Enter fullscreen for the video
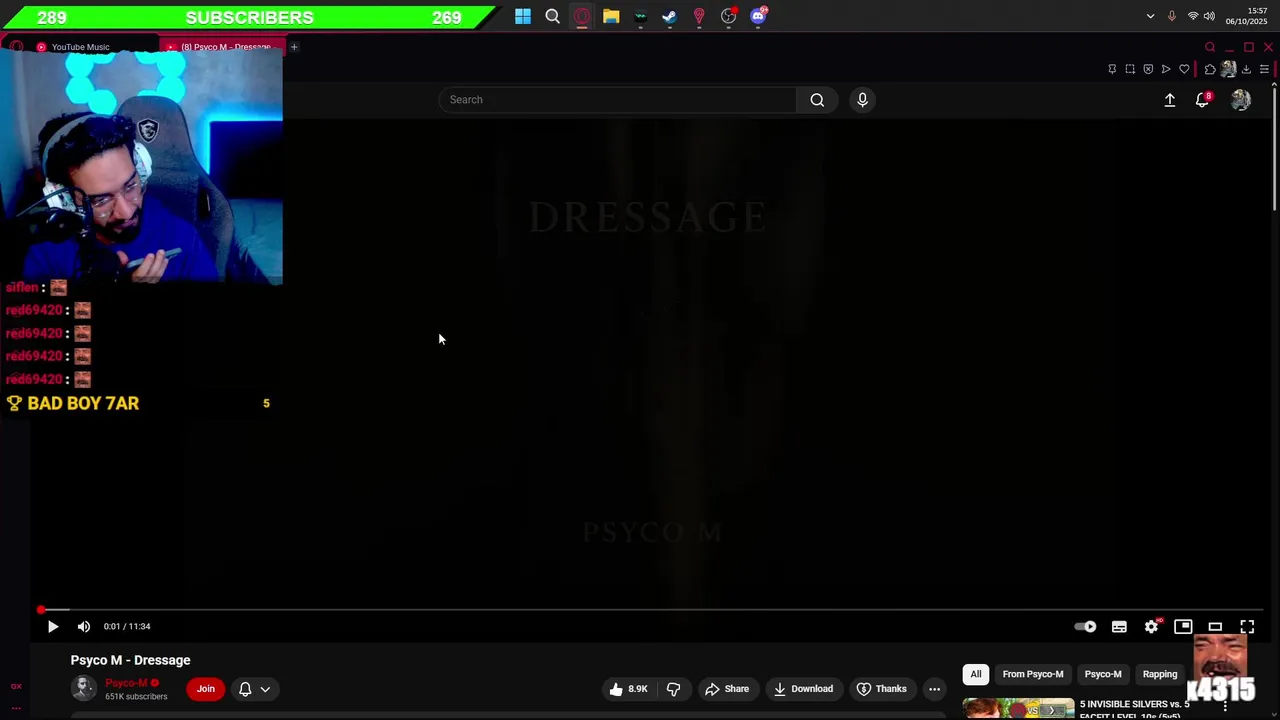1280x720 pixels. [1247, 627]
